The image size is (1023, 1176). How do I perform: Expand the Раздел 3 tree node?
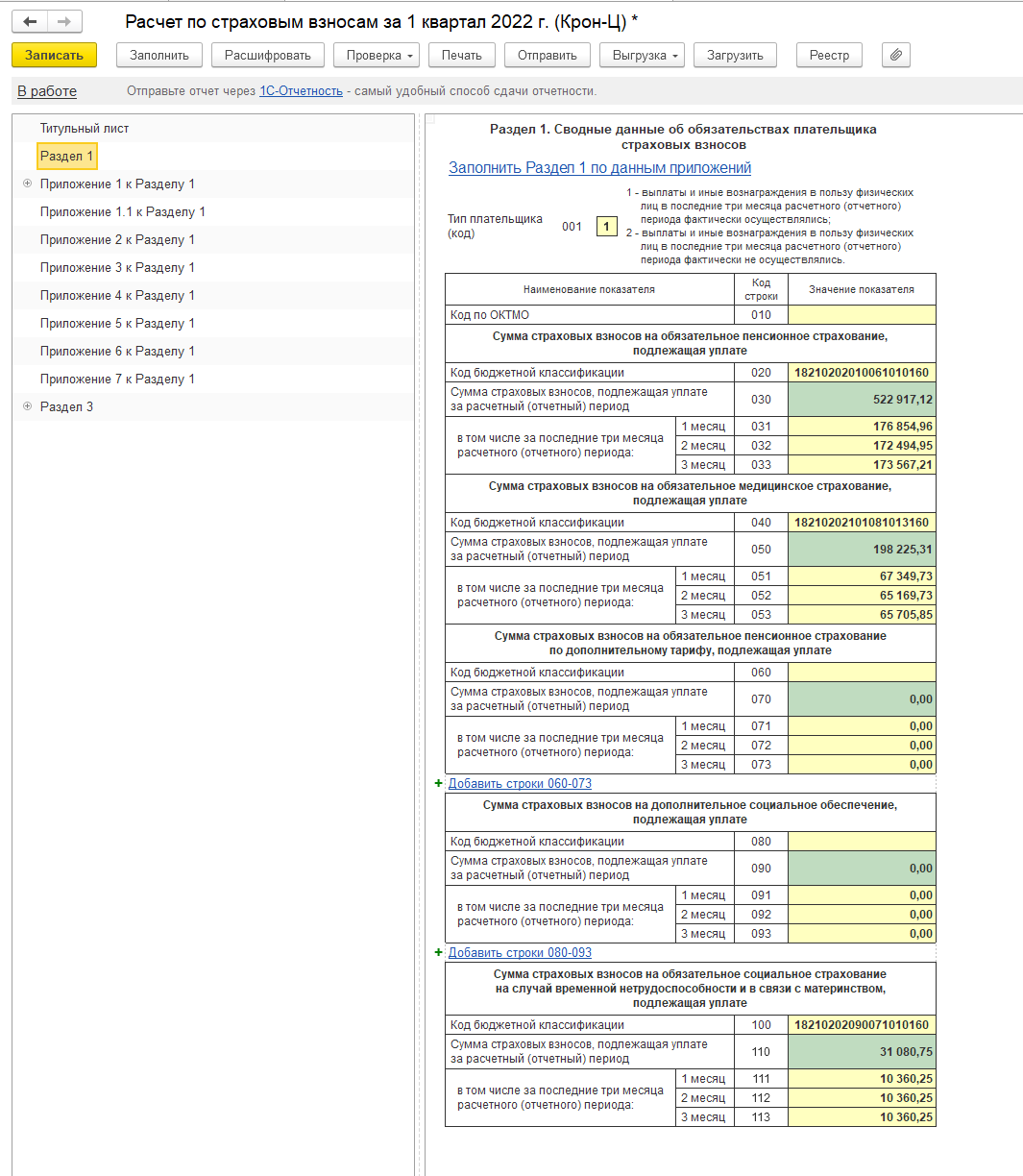[x=27, y=406]
